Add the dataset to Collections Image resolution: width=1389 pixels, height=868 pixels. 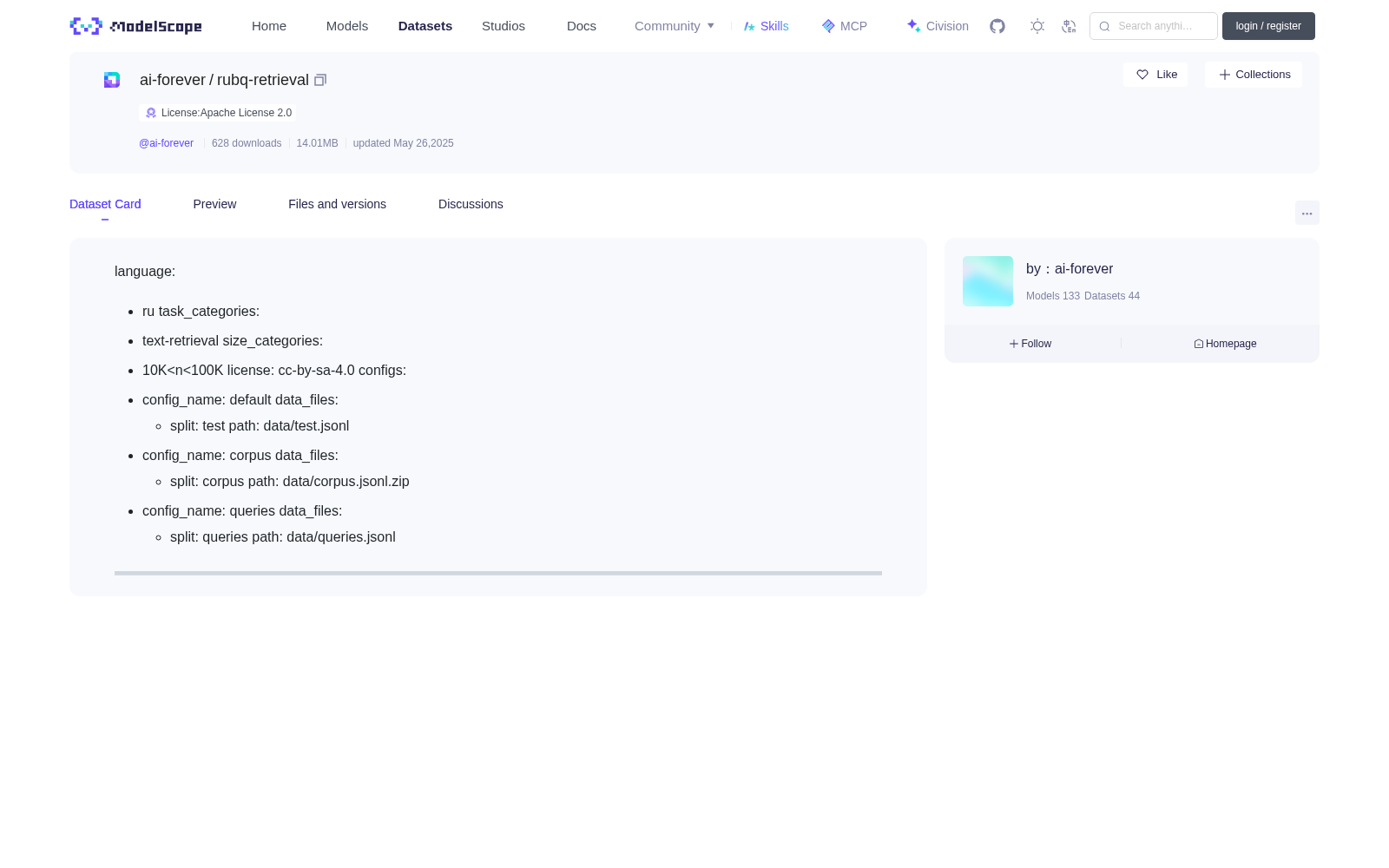[1254, 75]
